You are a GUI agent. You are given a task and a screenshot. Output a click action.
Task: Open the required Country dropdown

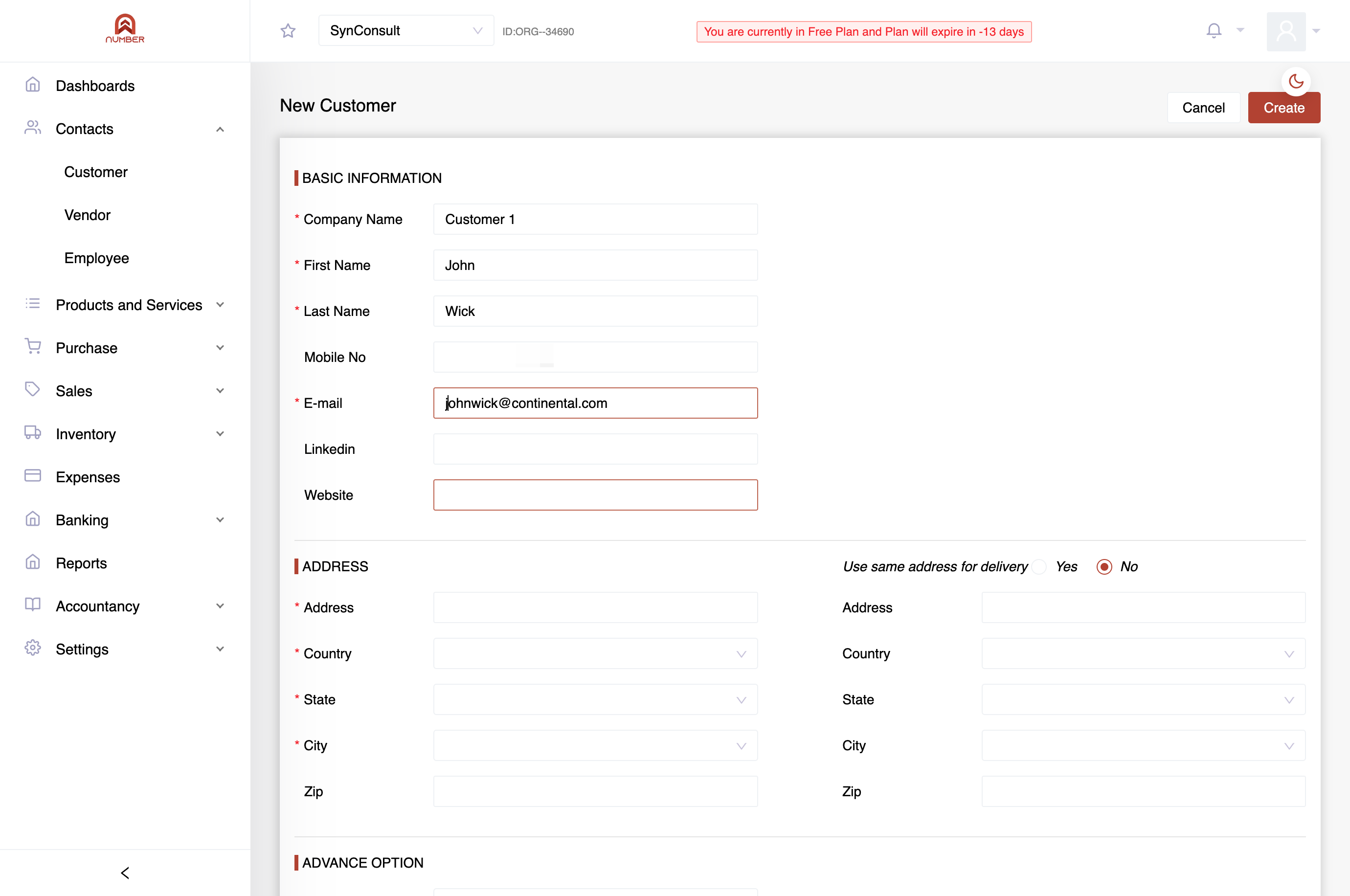coord(595,654)
